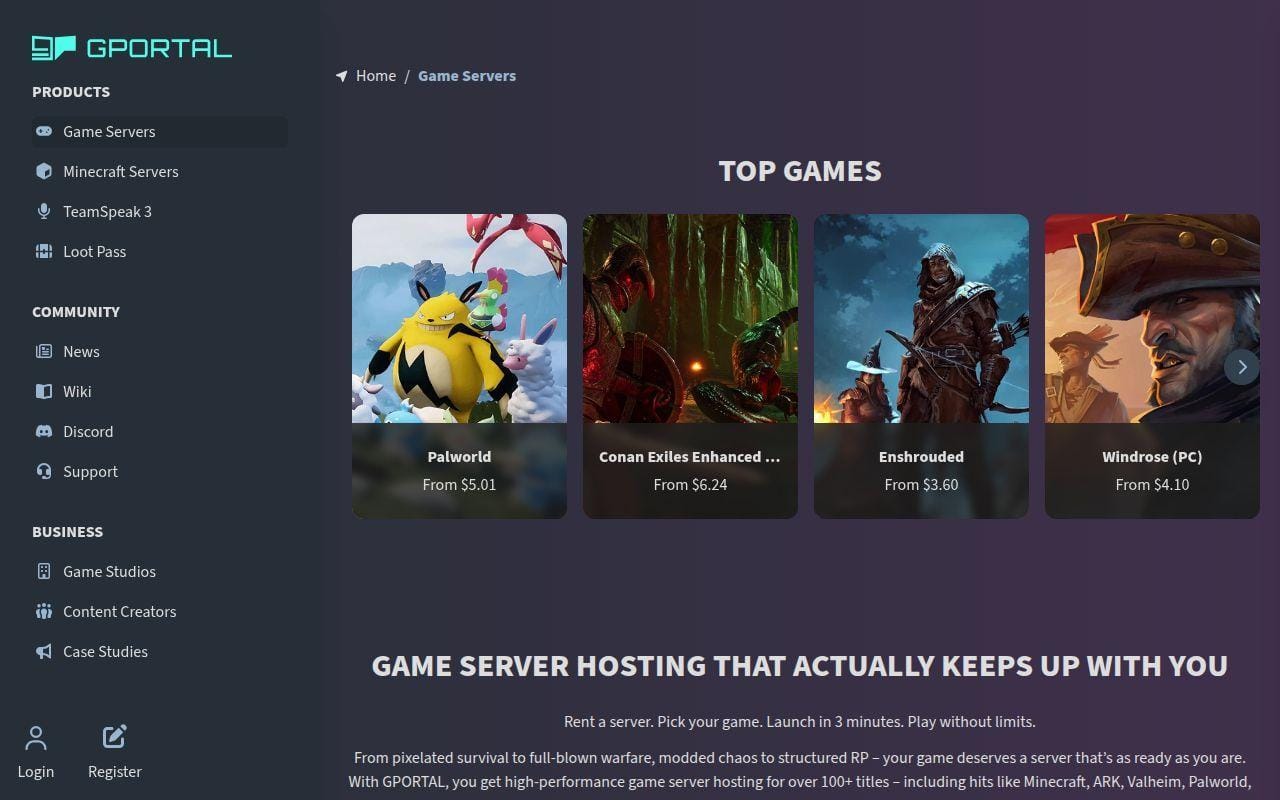This screenshot has width=1280, height=800.
Task: Click the Palworld title text
Action: click(x=459, y=456)
